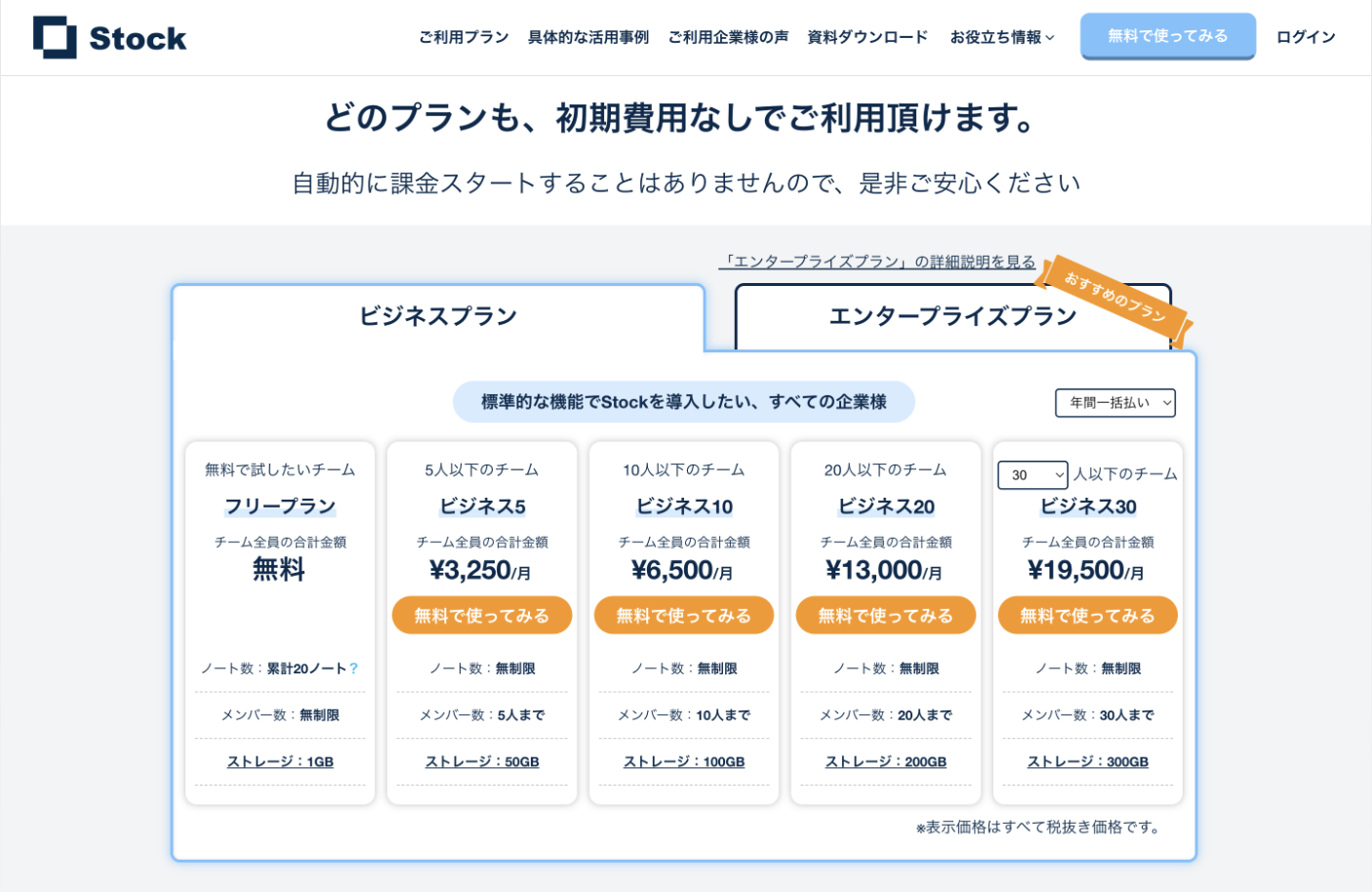The image size is (1372, 892).
Task: Open the 年間一括払い payment dropdown
Action: click(1115, 403)
